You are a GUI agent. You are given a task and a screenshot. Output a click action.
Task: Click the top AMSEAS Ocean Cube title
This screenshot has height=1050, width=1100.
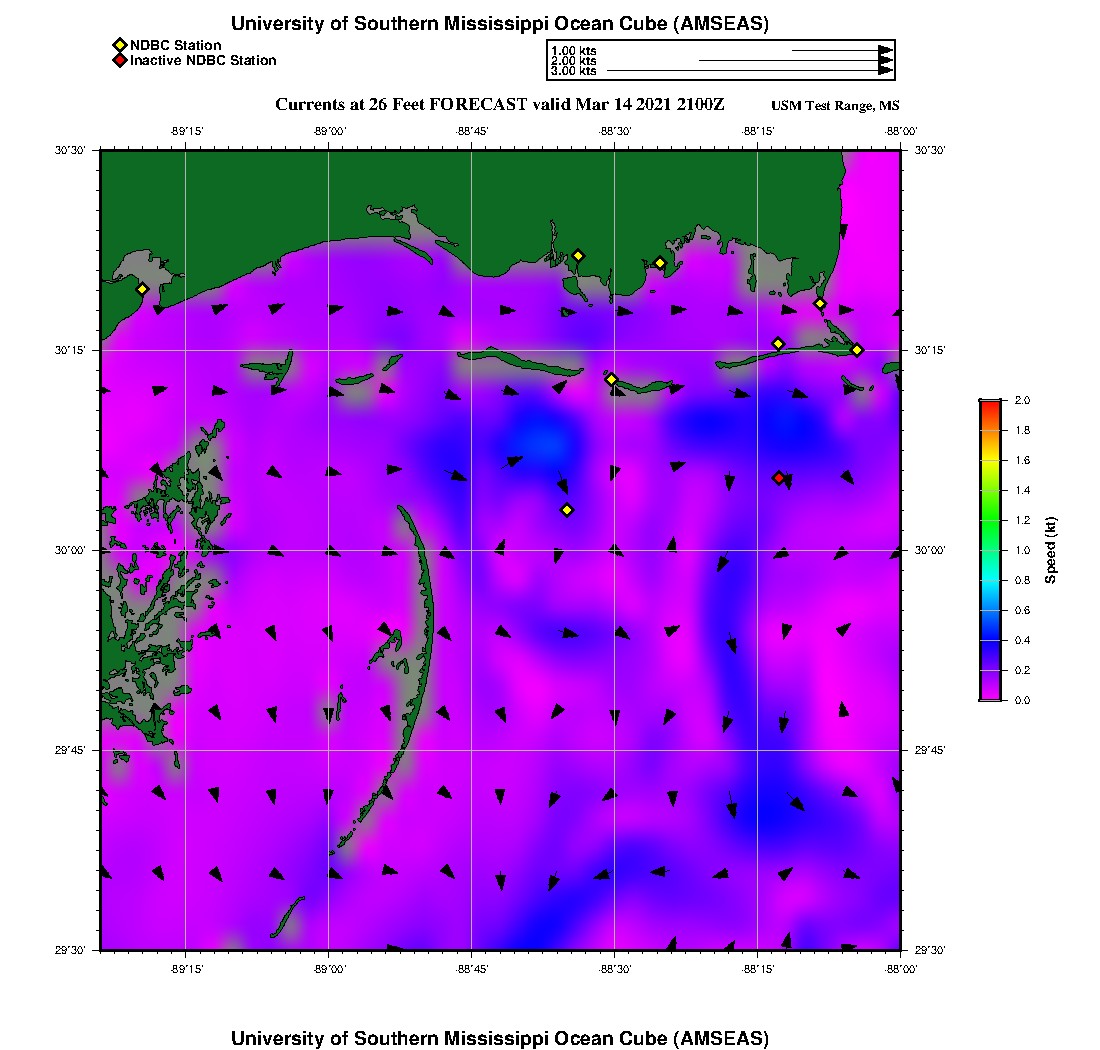(500, 23)
